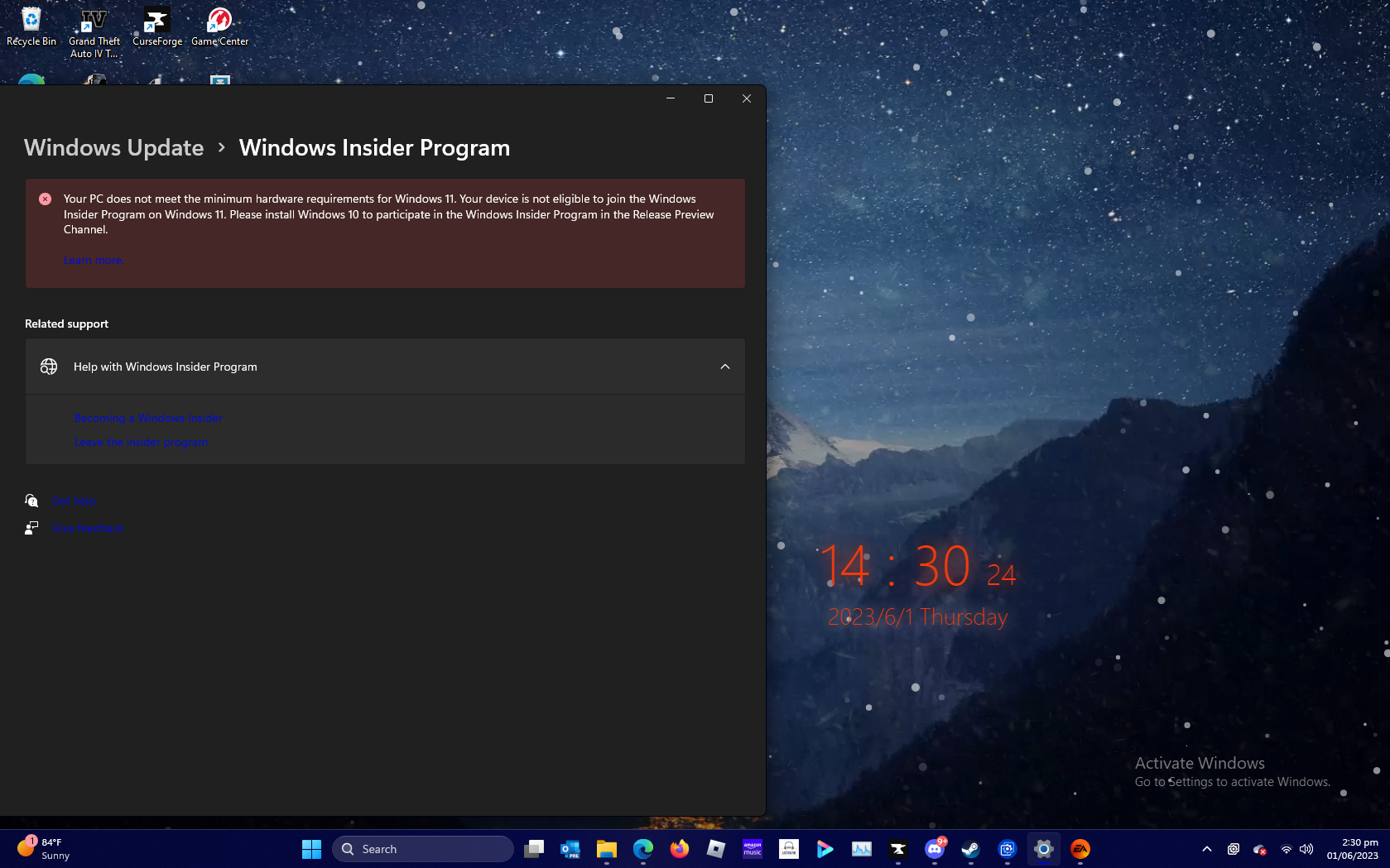Launch Steam from the taskbar
The width and height of the screenshot is (1390, 868).
[970, 848]
